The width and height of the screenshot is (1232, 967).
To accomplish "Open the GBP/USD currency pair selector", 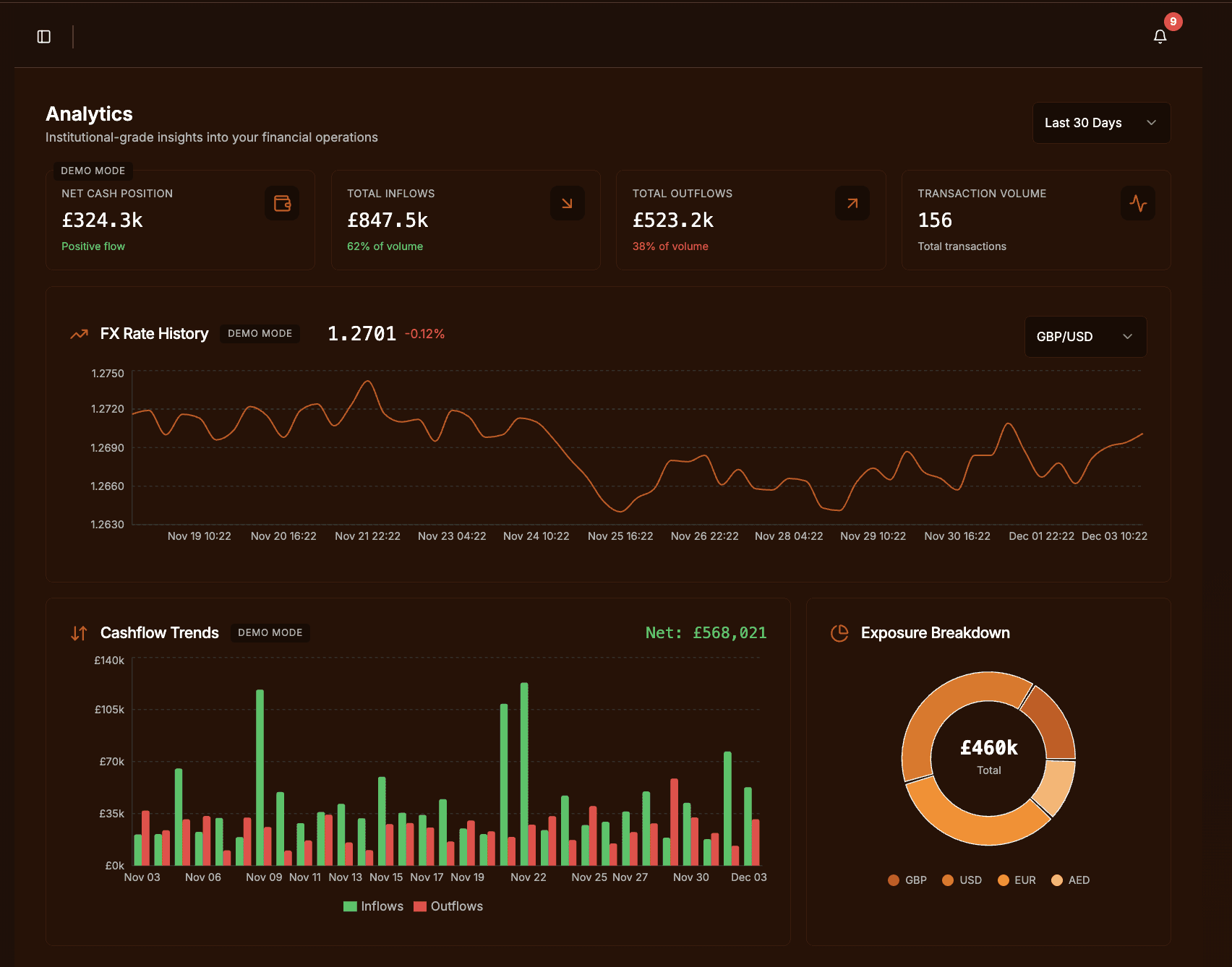I will (x=1085, y=336).
